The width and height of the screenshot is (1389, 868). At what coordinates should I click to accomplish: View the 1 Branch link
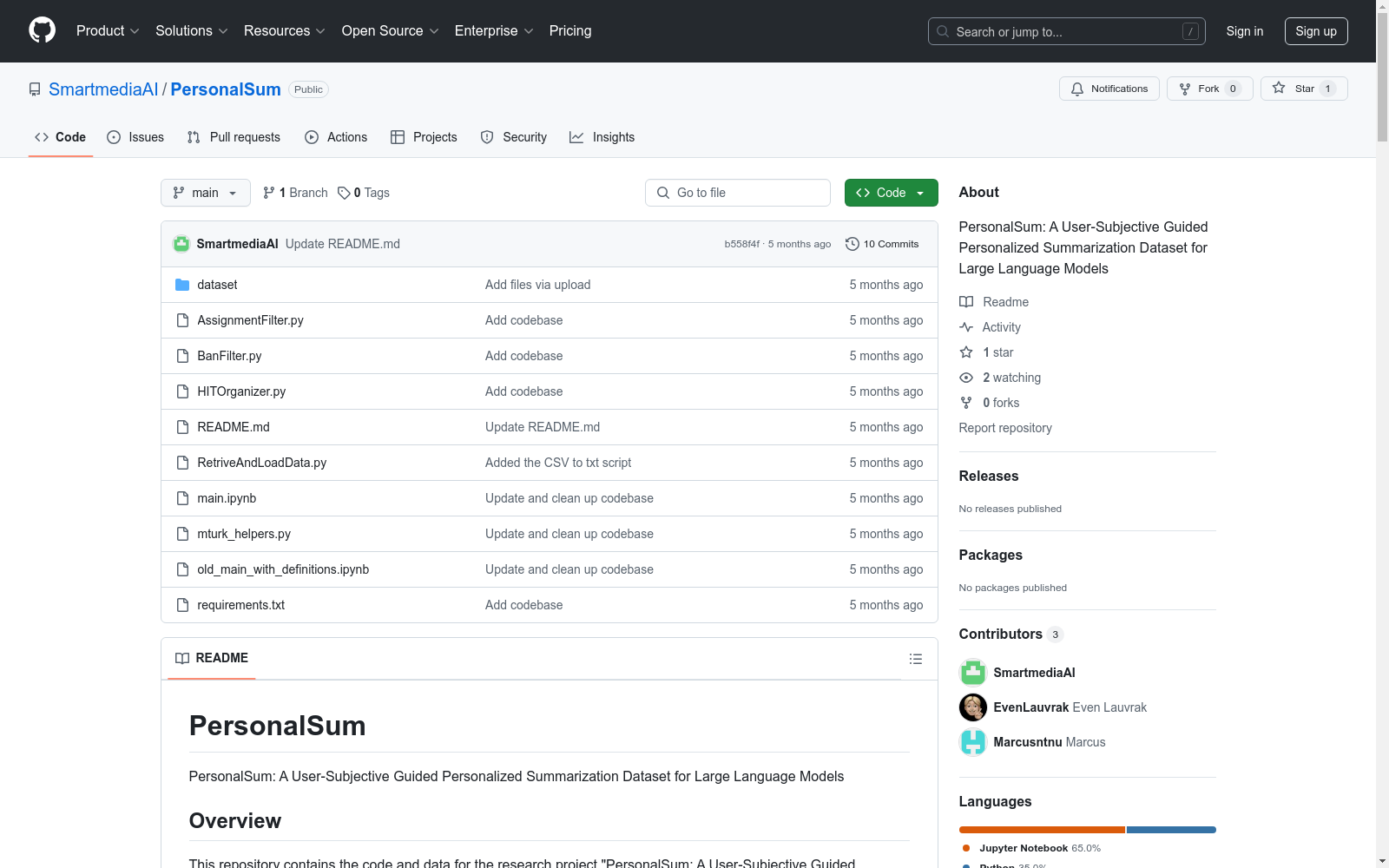point(295,193)
